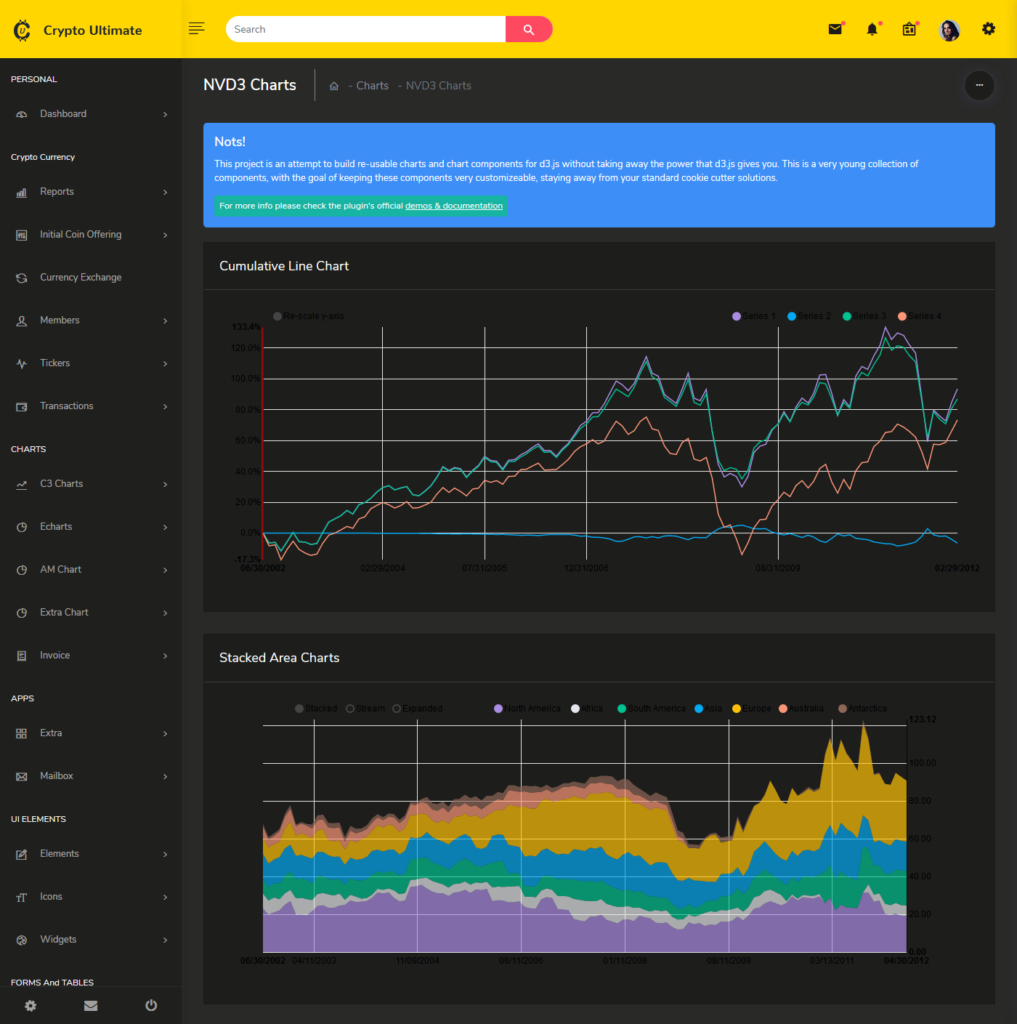The height and width of the screenshot is (1024, 1017).
Task: Click the ellipsis options button near the page title
Action: tap(979, 86)
